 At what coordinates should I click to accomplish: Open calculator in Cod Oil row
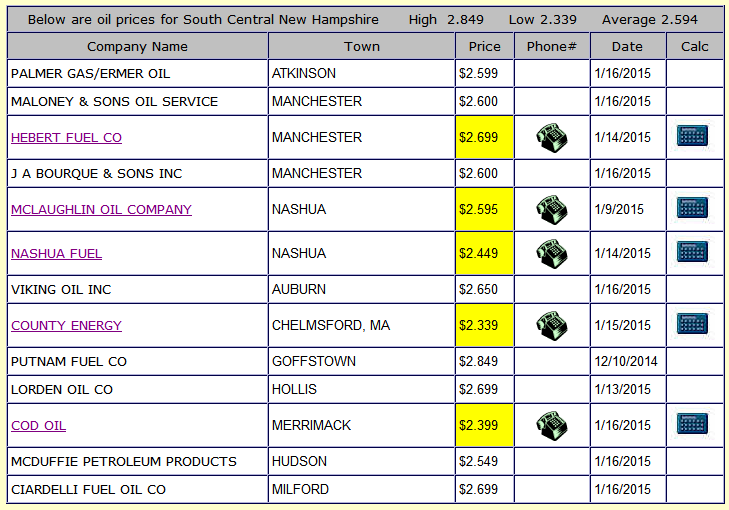coord(692,424)
